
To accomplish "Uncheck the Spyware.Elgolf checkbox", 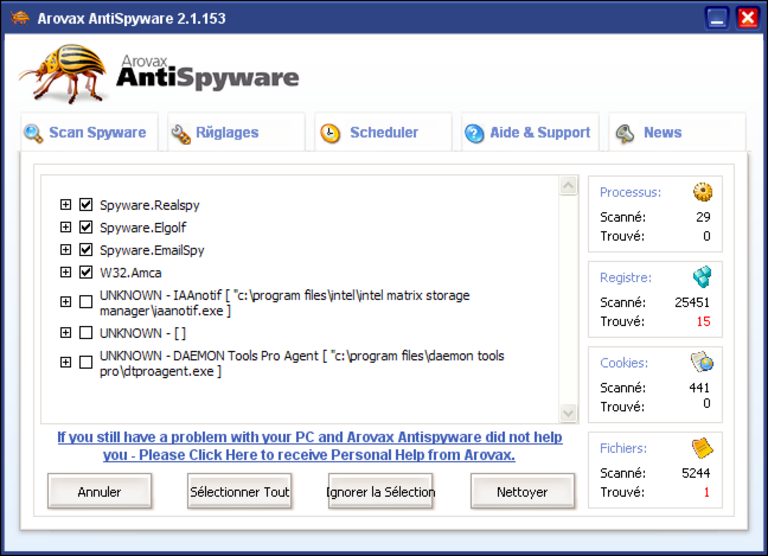I will (86, 227).
